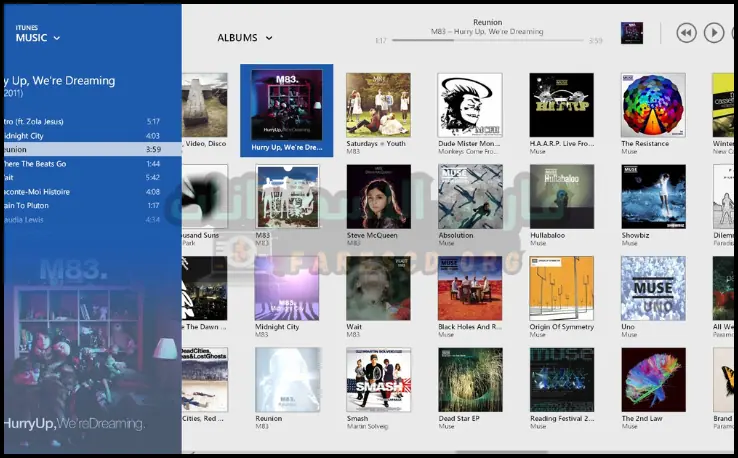Screen dimensions: 738x458
Task: Open the Hurry Up, We're Dreaming album tile
Action: (x=286, y=105)
